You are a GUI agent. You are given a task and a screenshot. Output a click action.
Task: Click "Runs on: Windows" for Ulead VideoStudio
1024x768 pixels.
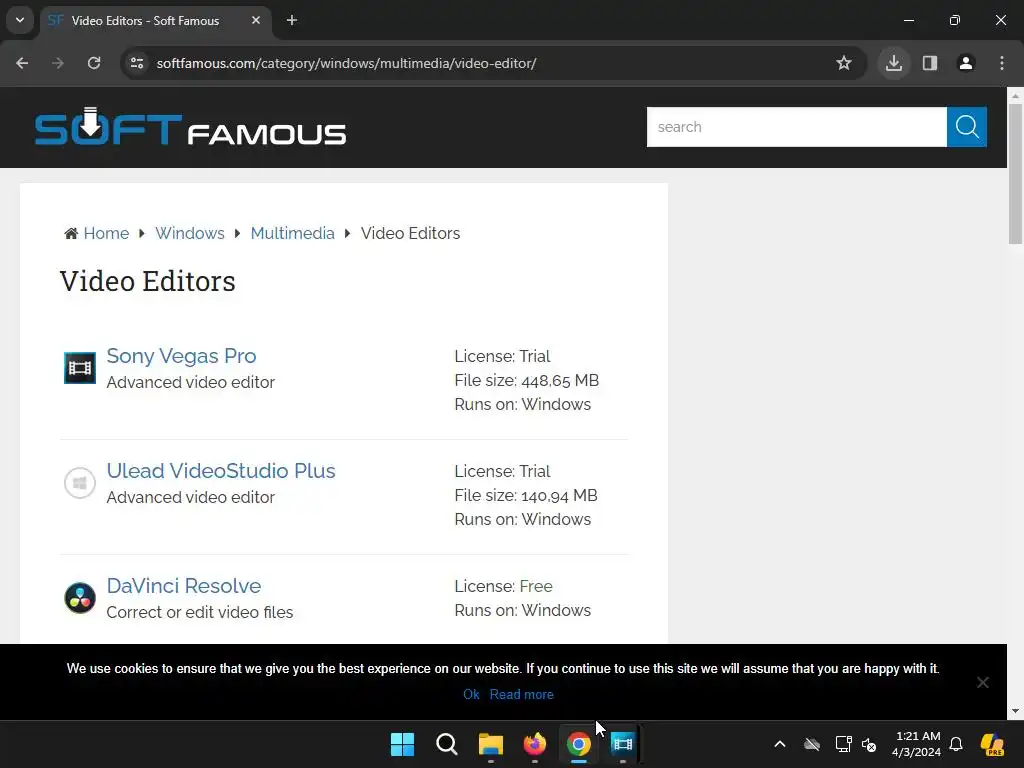pos(522,519)
